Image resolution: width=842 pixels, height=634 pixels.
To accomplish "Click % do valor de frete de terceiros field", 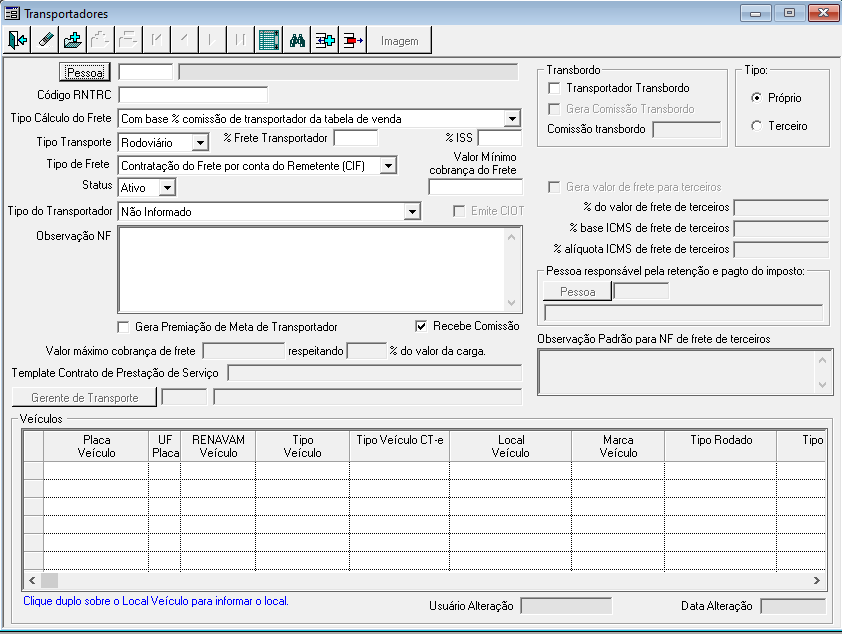I will [x=781, y=207].
